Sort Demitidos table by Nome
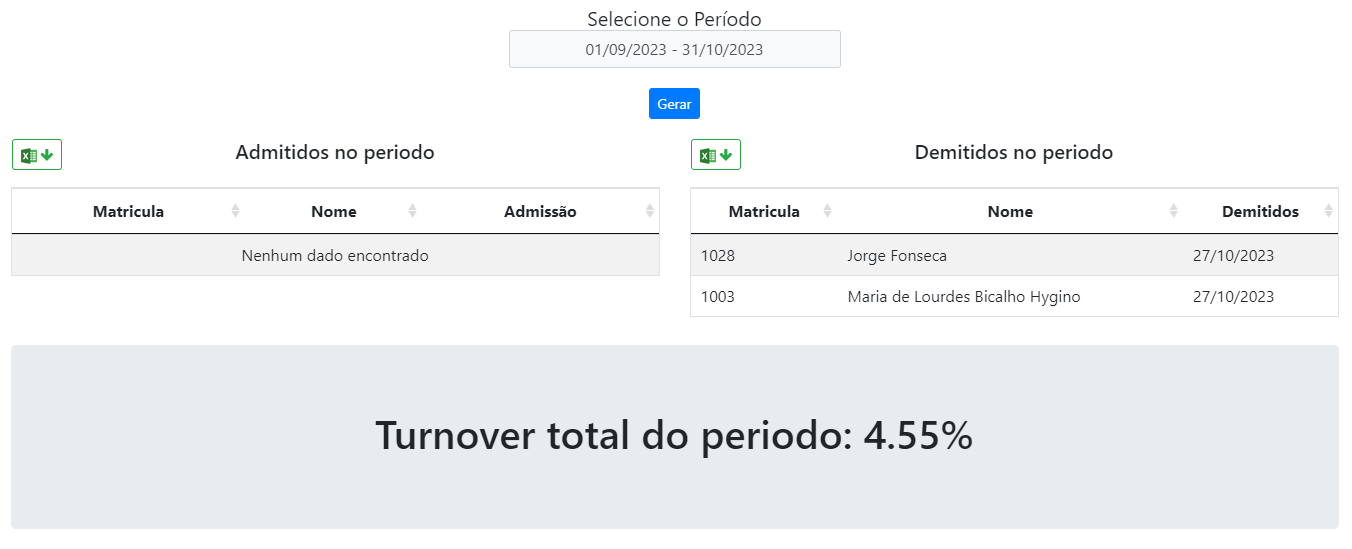The width and height of the screenshot is (1352, 549). pos(1010,211)
